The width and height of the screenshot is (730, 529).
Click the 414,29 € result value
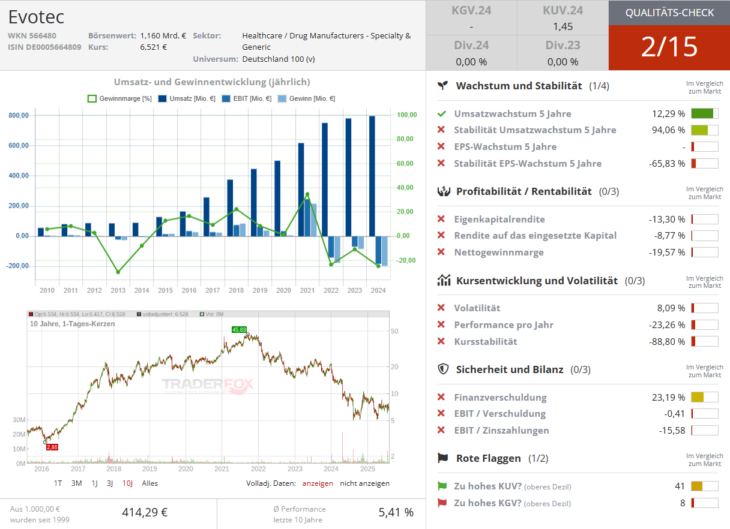click(x=144, y=513)
